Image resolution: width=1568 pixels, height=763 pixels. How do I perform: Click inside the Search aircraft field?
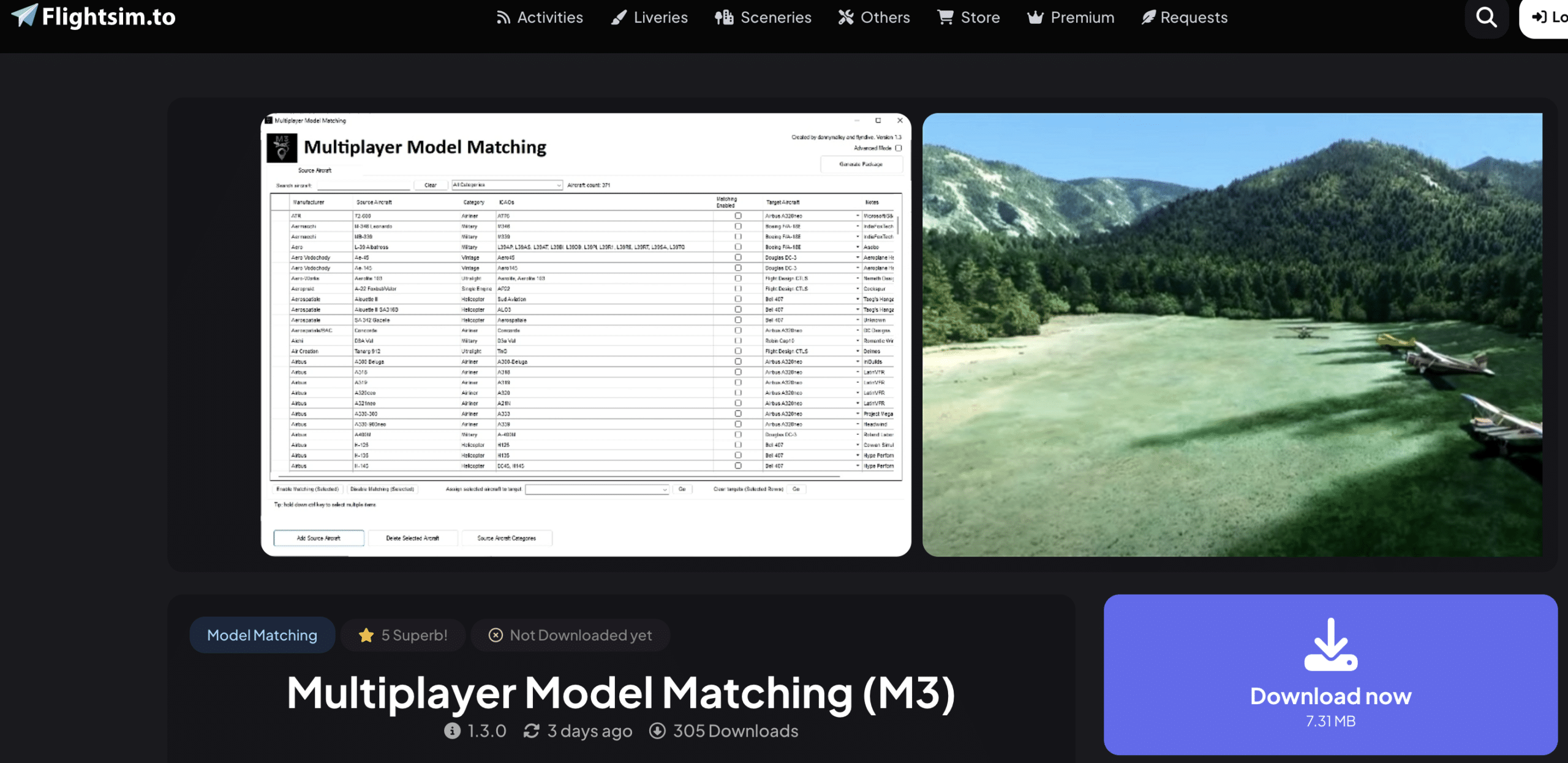(363, 184)
